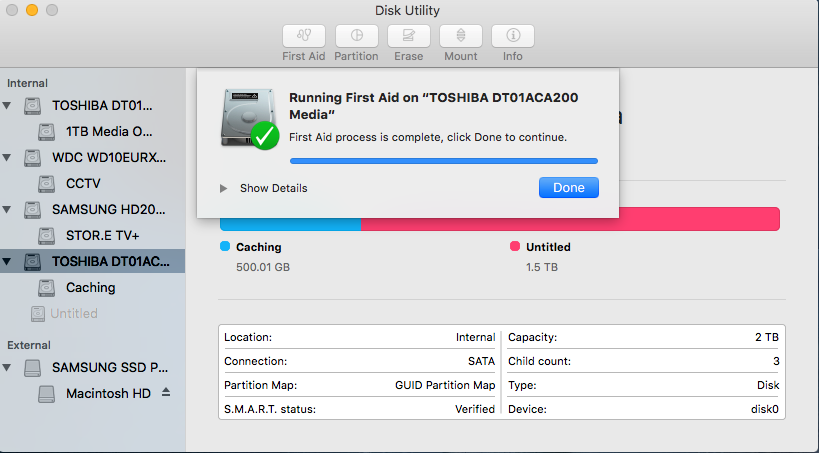Eject Macintosh HD with the eject icon
The width and height of the screenshot is (819, 453).
166,392
